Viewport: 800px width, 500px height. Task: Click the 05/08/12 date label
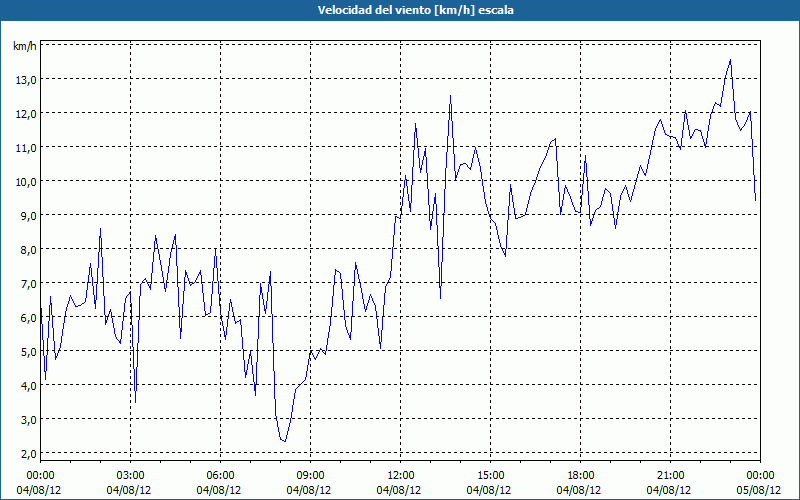click(760, 490)
